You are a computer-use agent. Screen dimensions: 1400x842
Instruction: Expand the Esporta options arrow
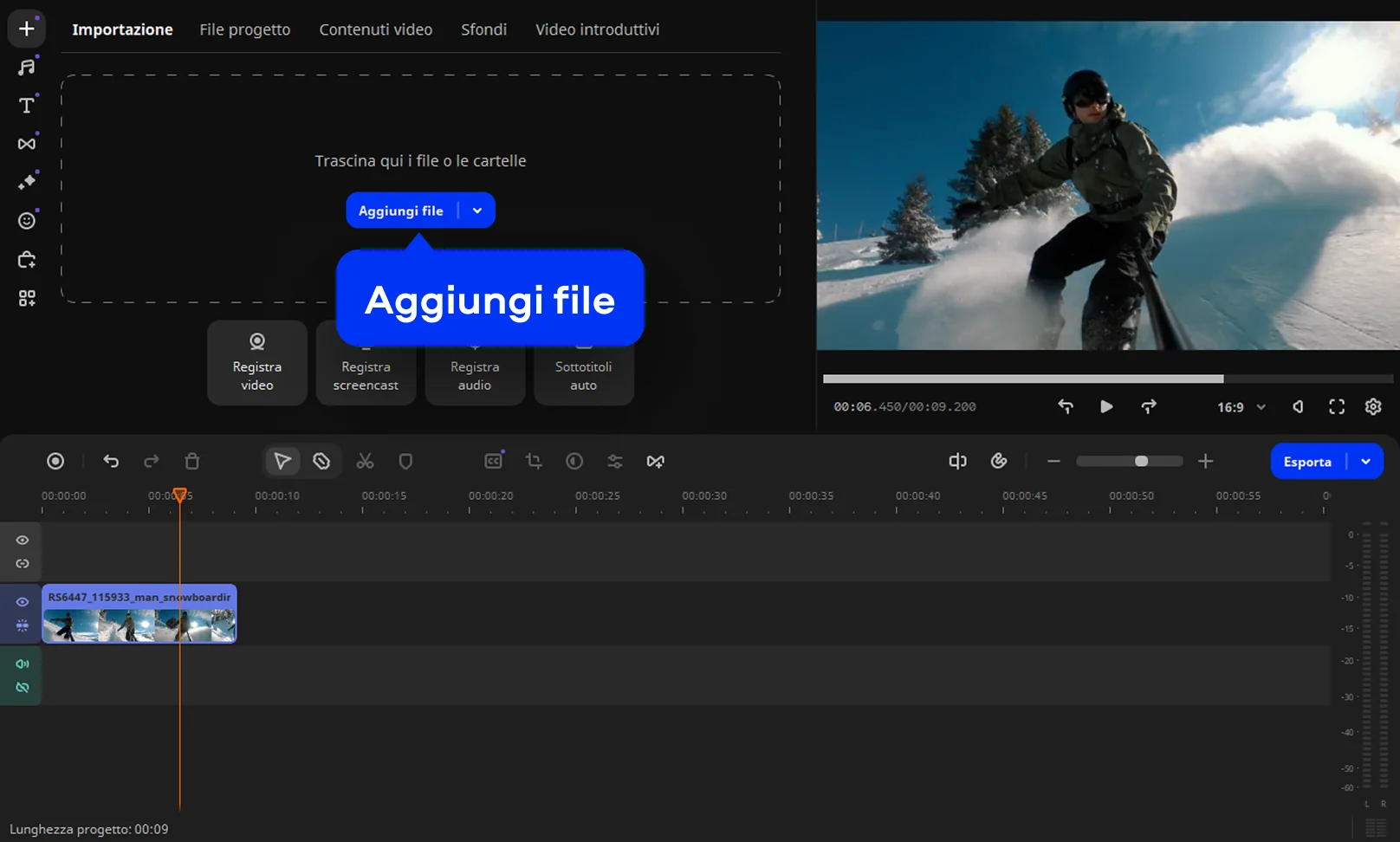(x=1366, y=462)
